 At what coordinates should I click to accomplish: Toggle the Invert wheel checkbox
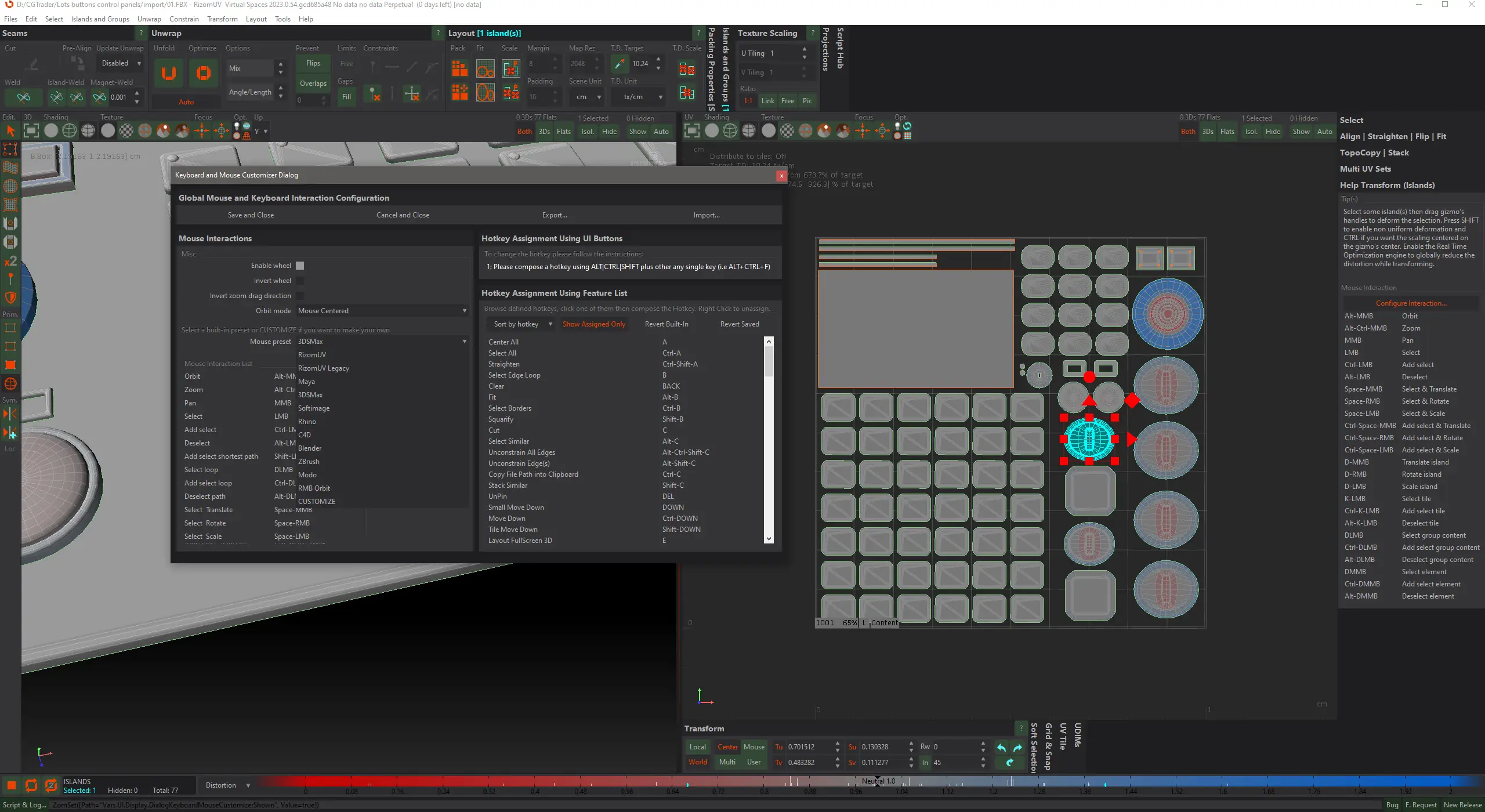(300, 281)
